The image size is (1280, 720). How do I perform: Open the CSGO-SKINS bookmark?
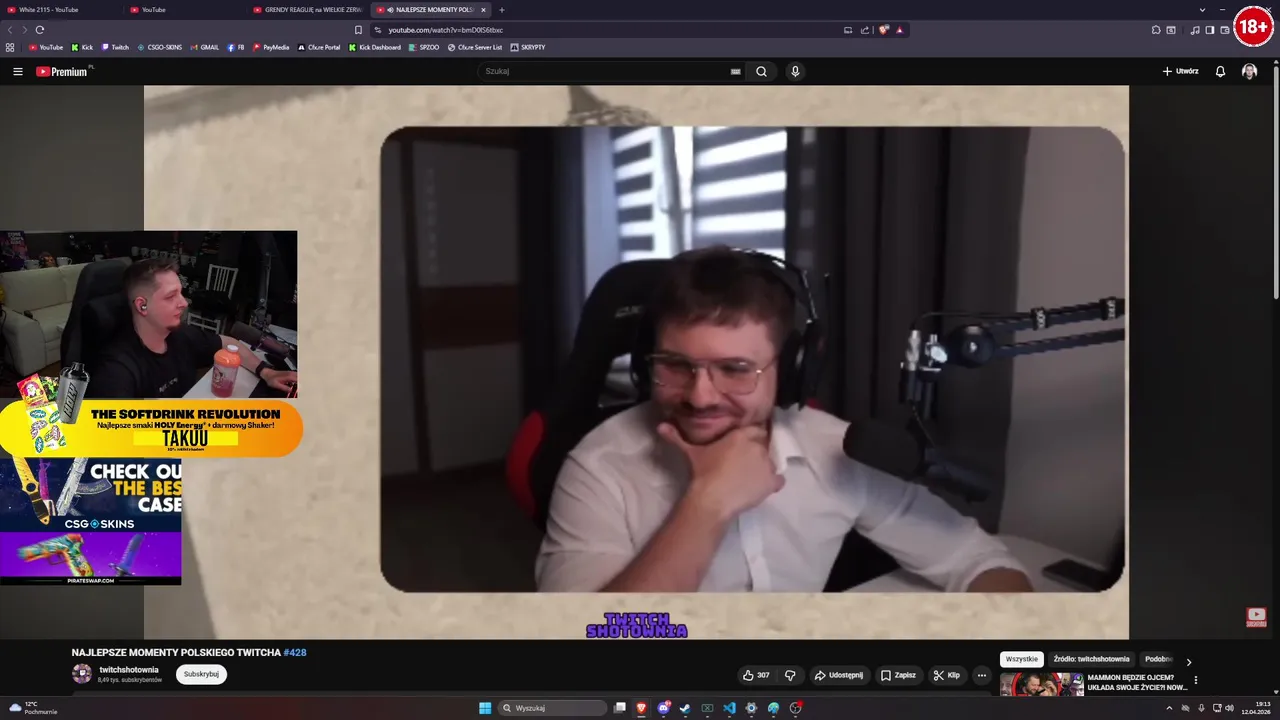point(160,47)
